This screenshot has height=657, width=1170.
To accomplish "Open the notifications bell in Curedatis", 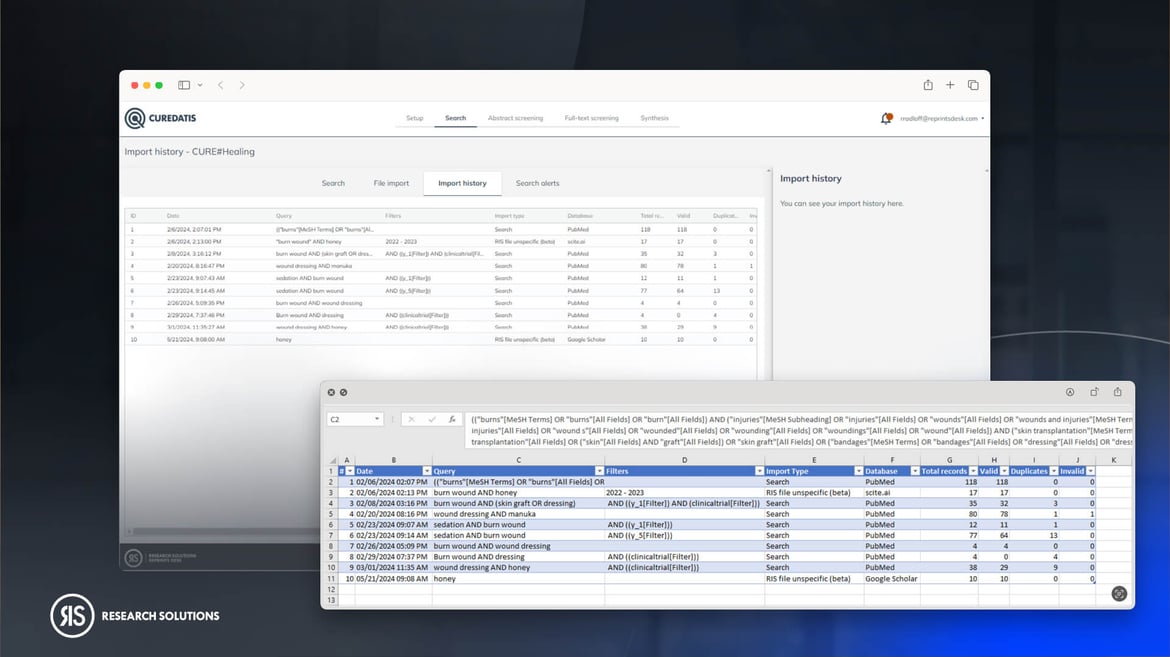I will 886,118.
